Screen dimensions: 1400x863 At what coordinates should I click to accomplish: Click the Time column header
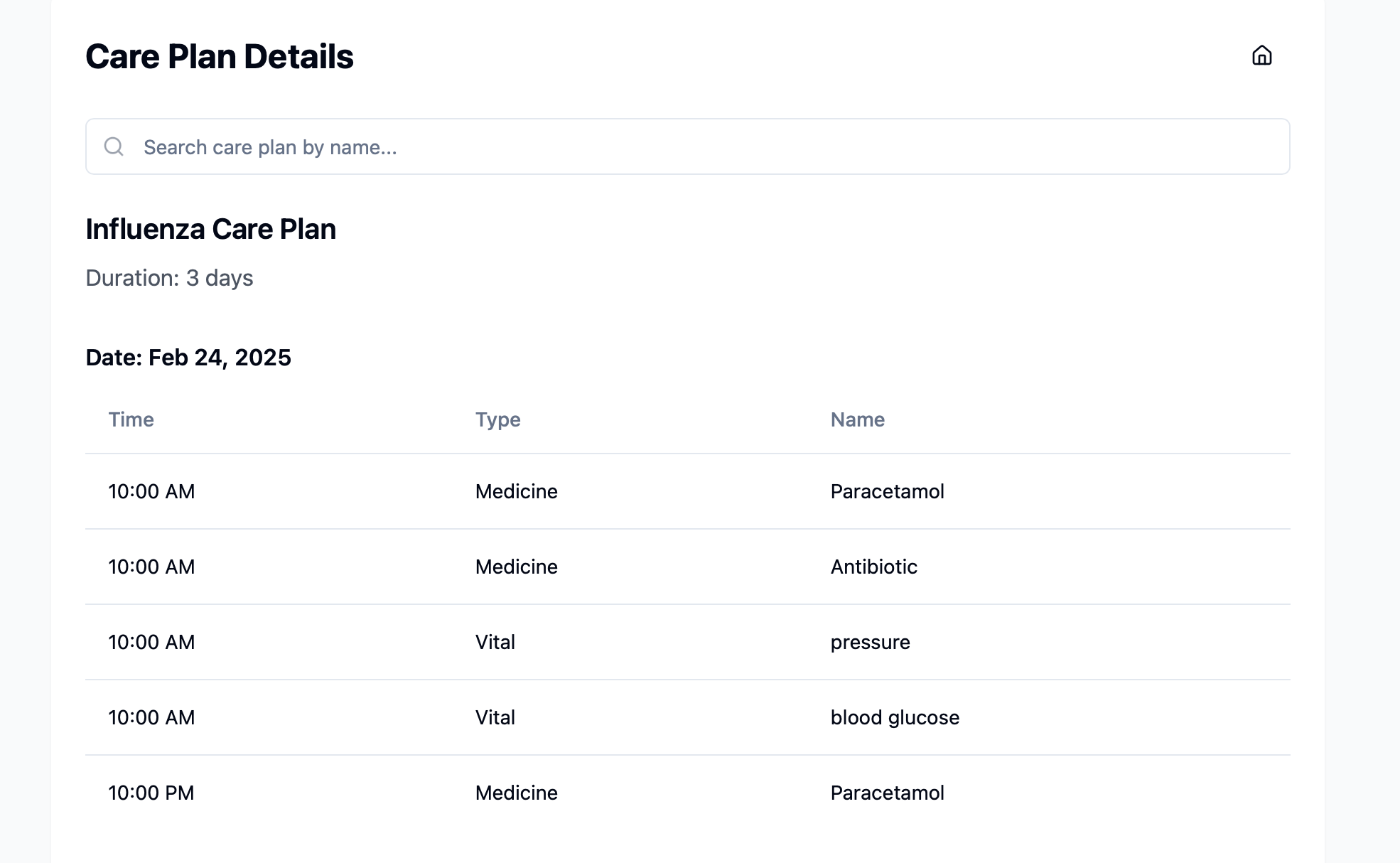pyautogui.click(x=131, y=419)
